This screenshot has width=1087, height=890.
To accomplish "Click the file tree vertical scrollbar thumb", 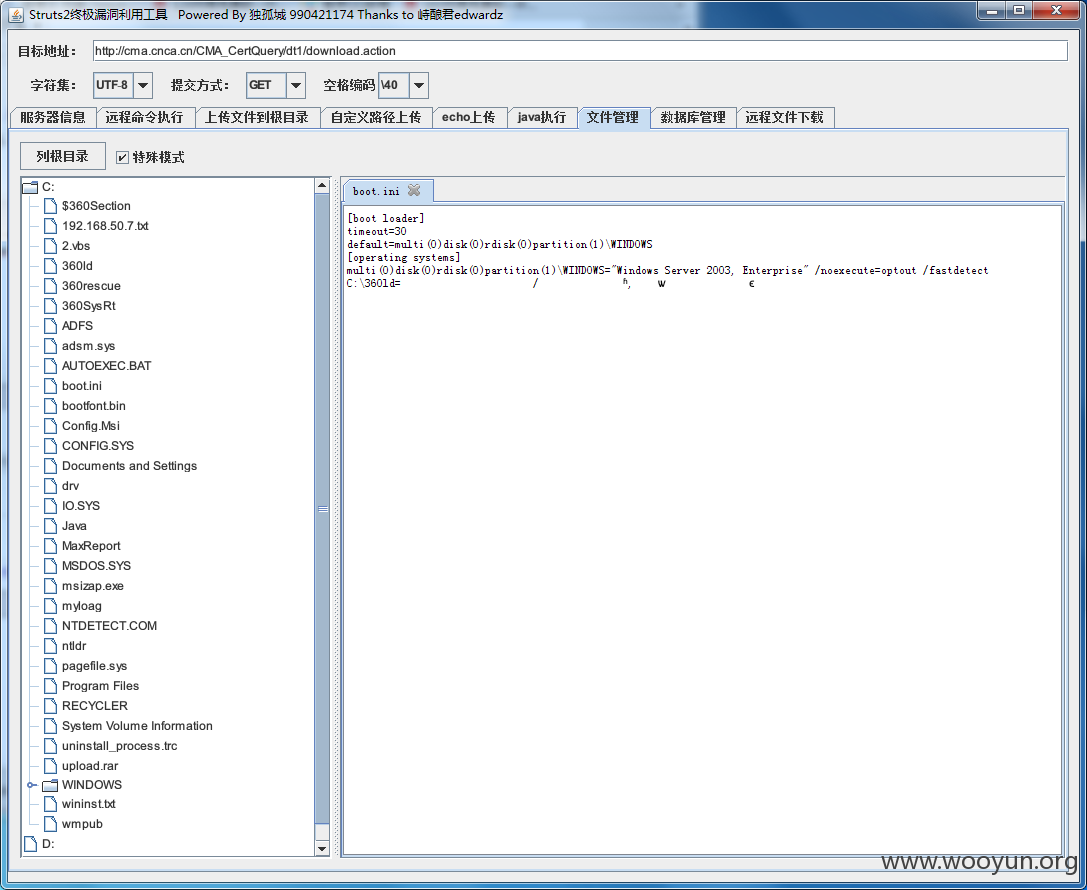I will [322, 509].
